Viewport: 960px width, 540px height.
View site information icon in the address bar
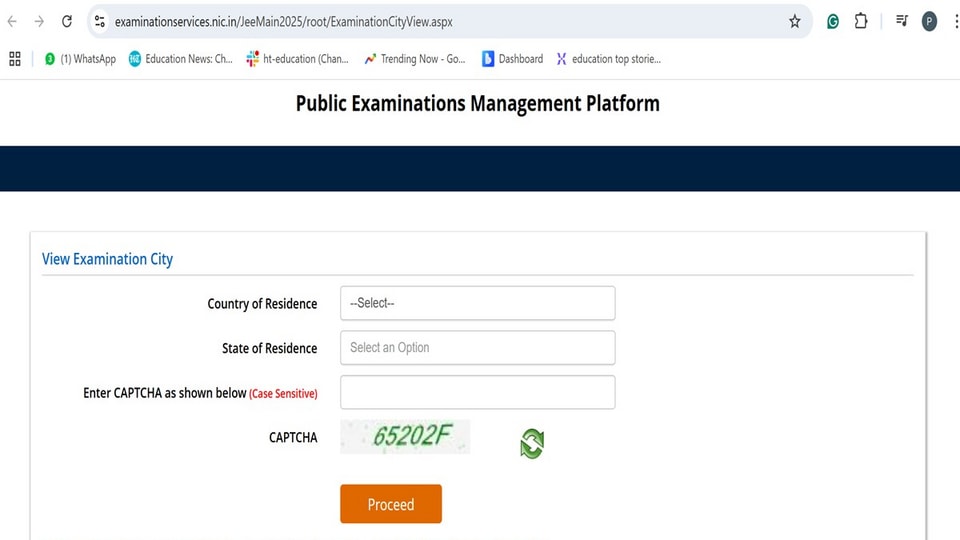pyautogui.click(x=100, y=21)
